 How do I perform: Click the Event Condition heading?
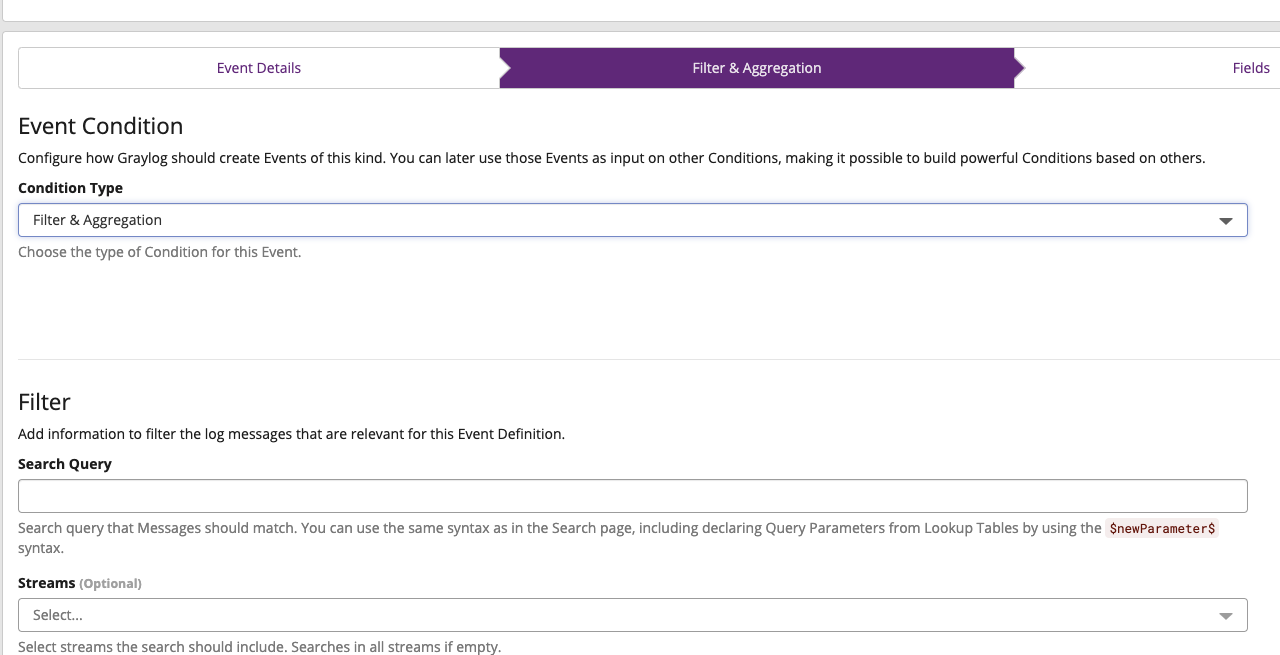tap(101, 126)
